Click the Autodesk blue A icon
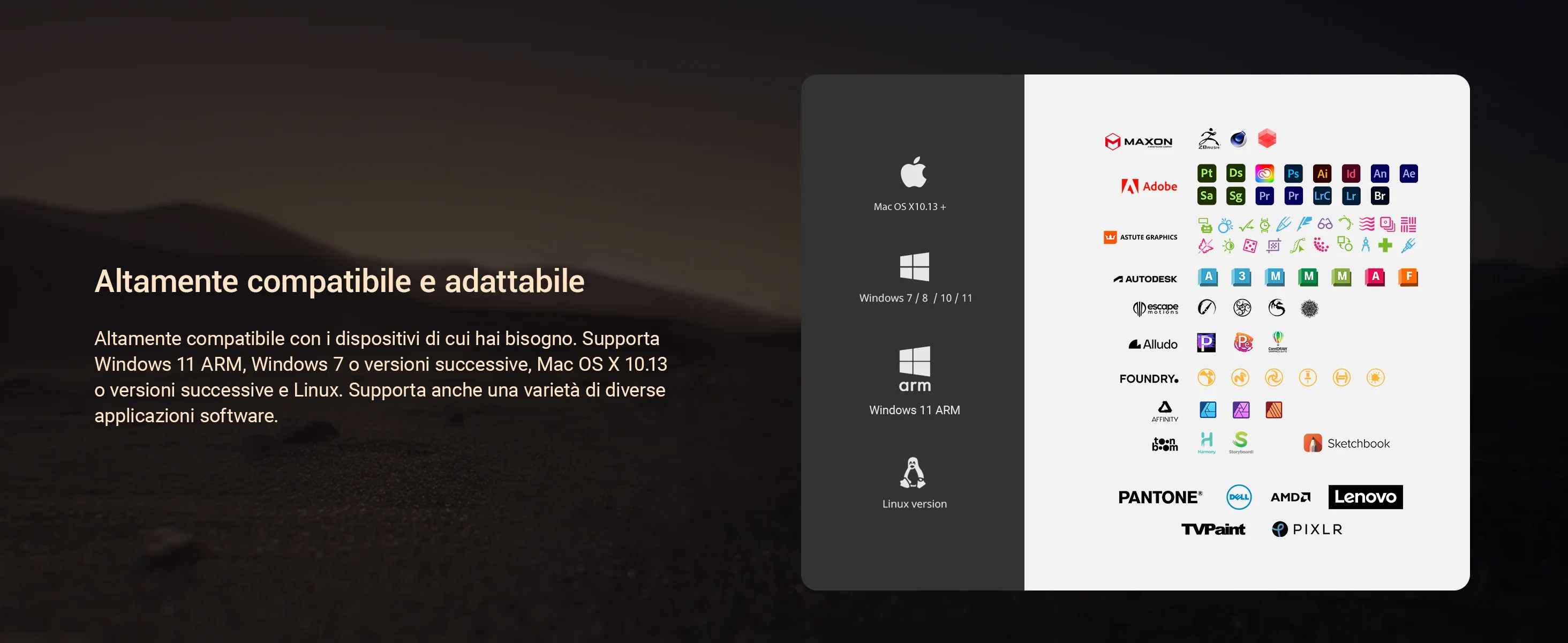Screen dimensions: 1568x643 tap(1208, 277)
